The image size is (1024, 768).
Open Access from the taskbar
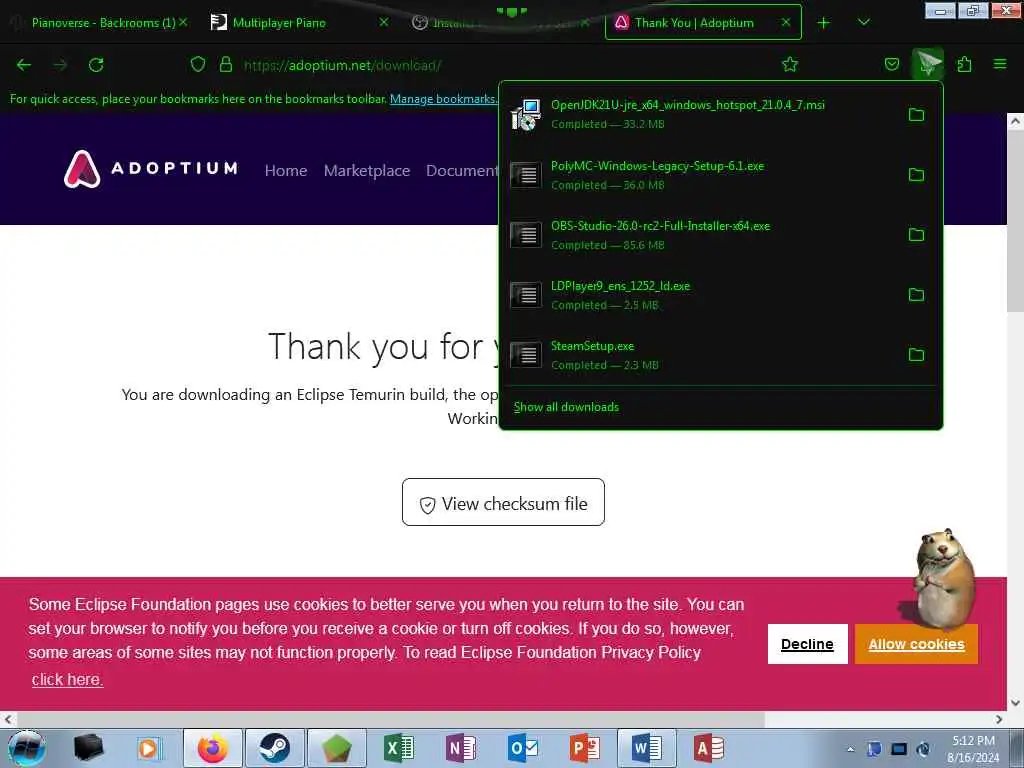click(x=709, y=748)
